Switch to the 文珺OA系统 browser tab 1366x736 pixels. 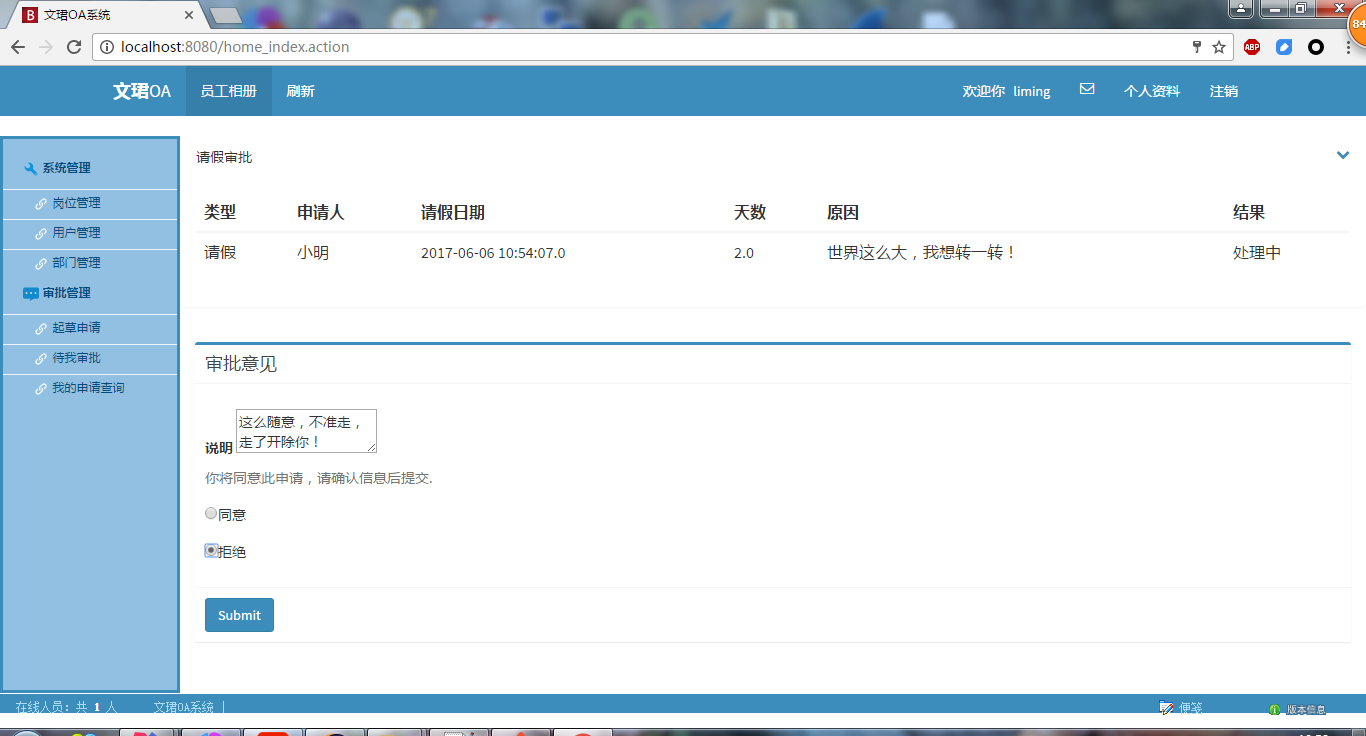(x=105, y=15)
